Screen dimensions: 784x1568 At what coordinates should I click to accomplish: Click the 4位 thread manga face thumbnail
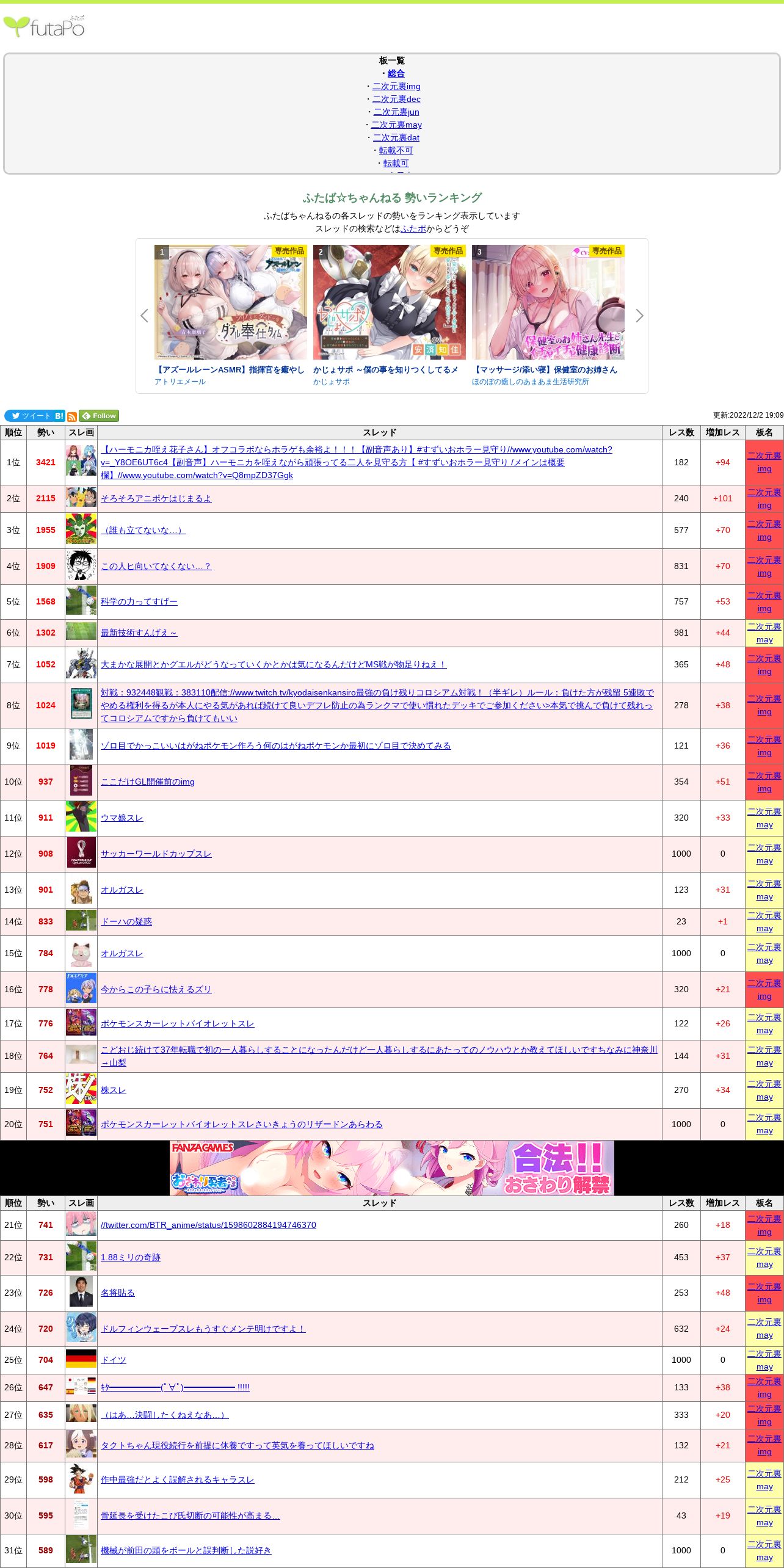tap(81, 566)
